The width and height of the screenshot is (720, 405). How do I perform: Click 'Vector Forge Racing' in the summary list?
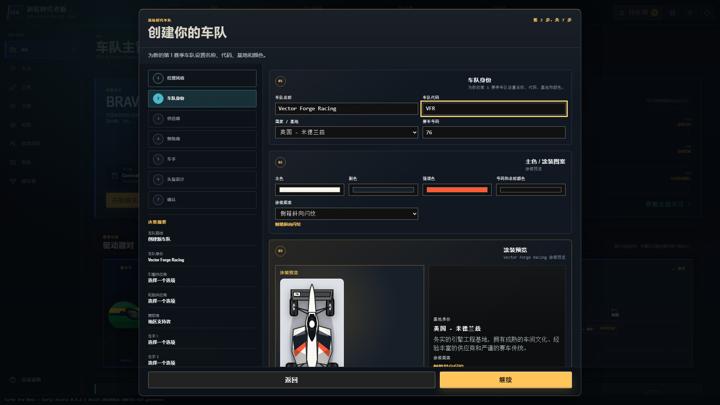click(x=166, y=260)
